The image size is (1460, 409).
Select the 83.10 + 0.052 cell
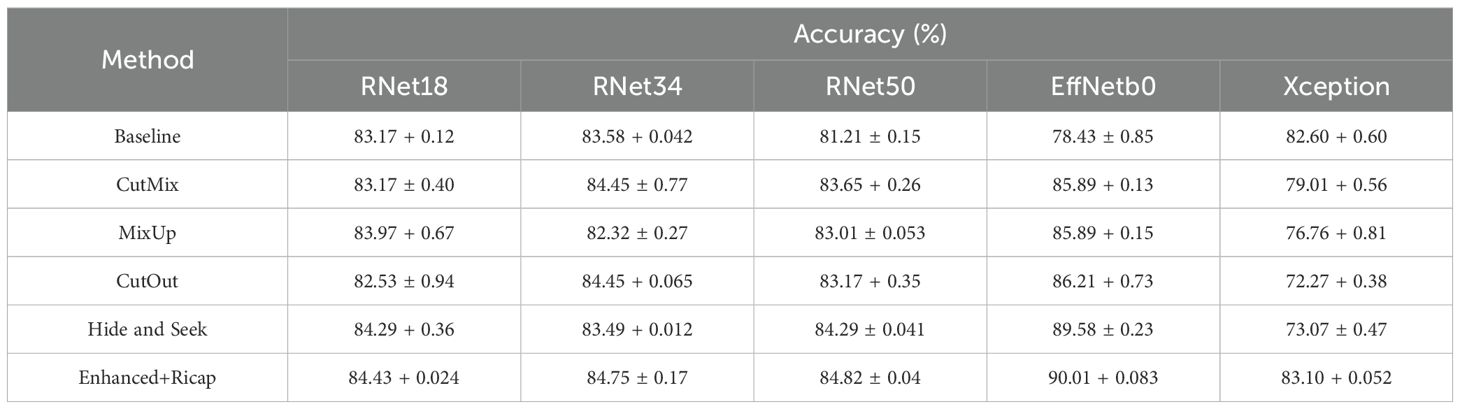tap(1336, 378)
